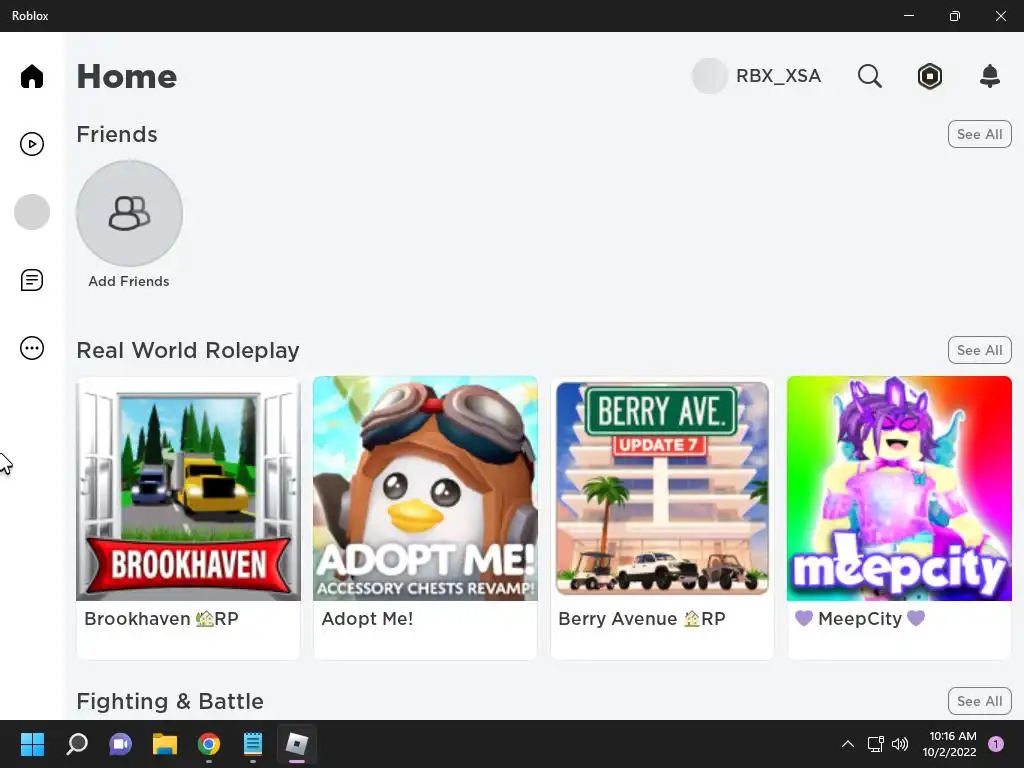Viewport: 1024px width, 768px height.
Task: Open the notification count badge in taskbar
Action: pos(996,744)
